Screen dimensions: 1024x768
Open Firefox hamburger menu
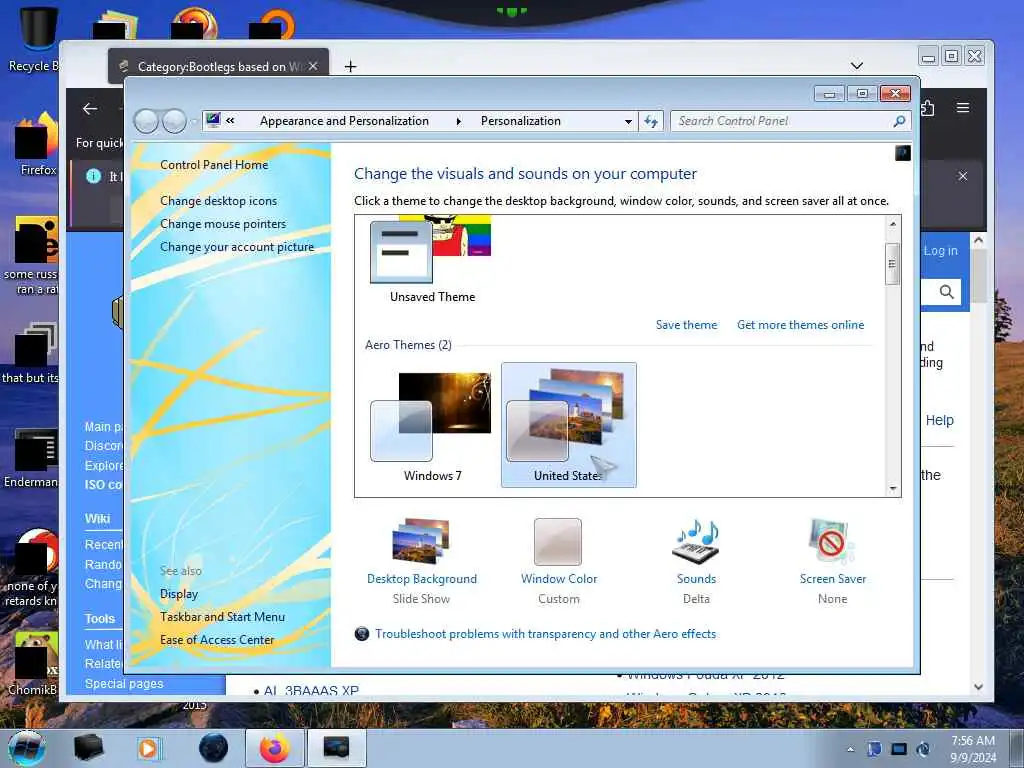click(963, 108)
